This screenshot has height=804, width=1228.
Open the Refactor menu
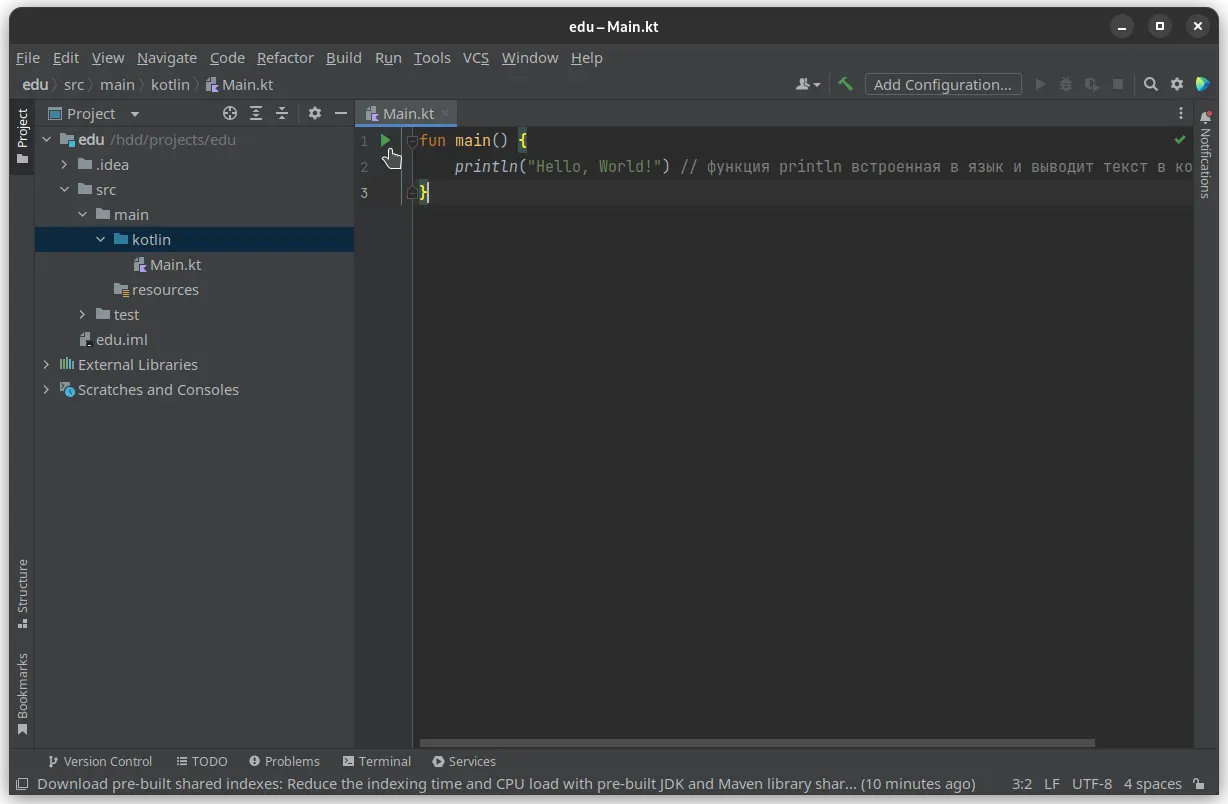[285, 58]
